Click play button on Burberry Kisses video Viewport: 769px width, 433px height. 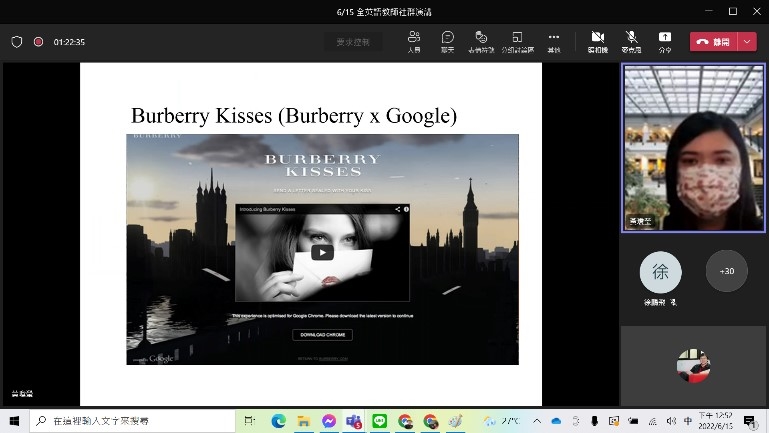tap(321, 252)
